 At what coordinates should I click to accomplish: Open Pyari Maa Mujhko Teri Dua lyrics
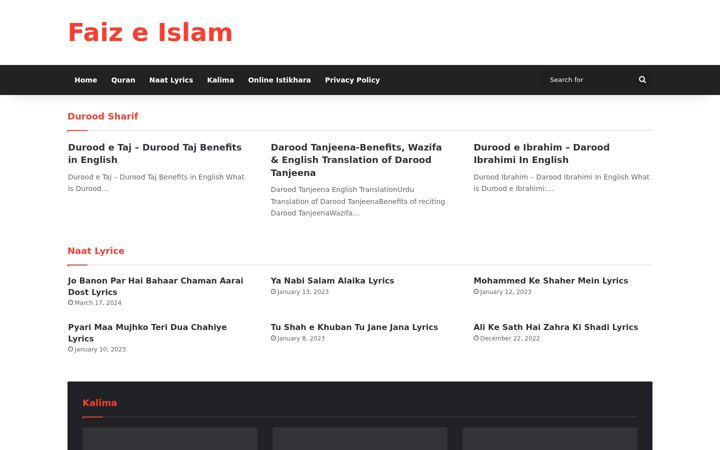pos(147,332)
